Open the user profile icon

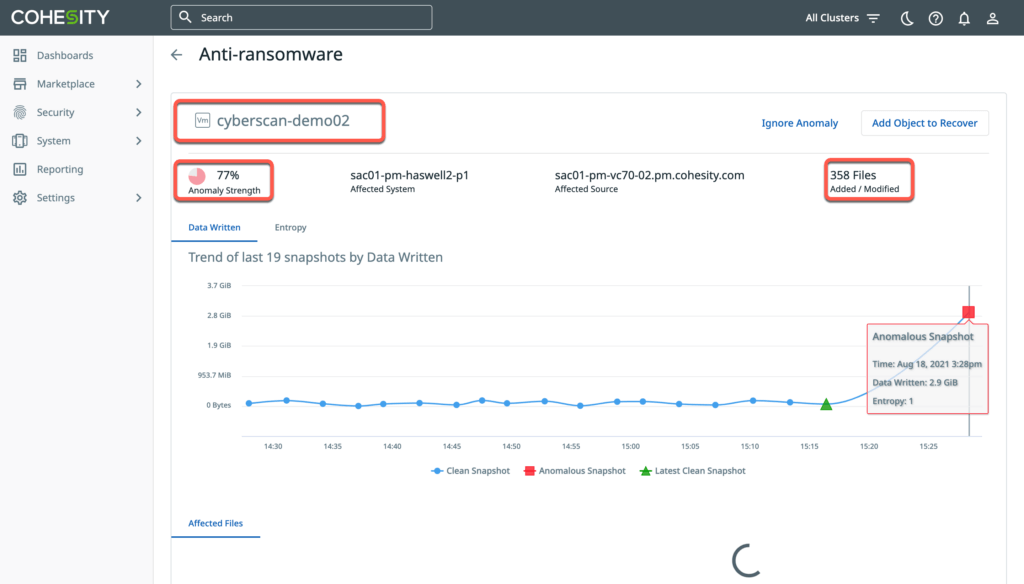pos(992,18)
